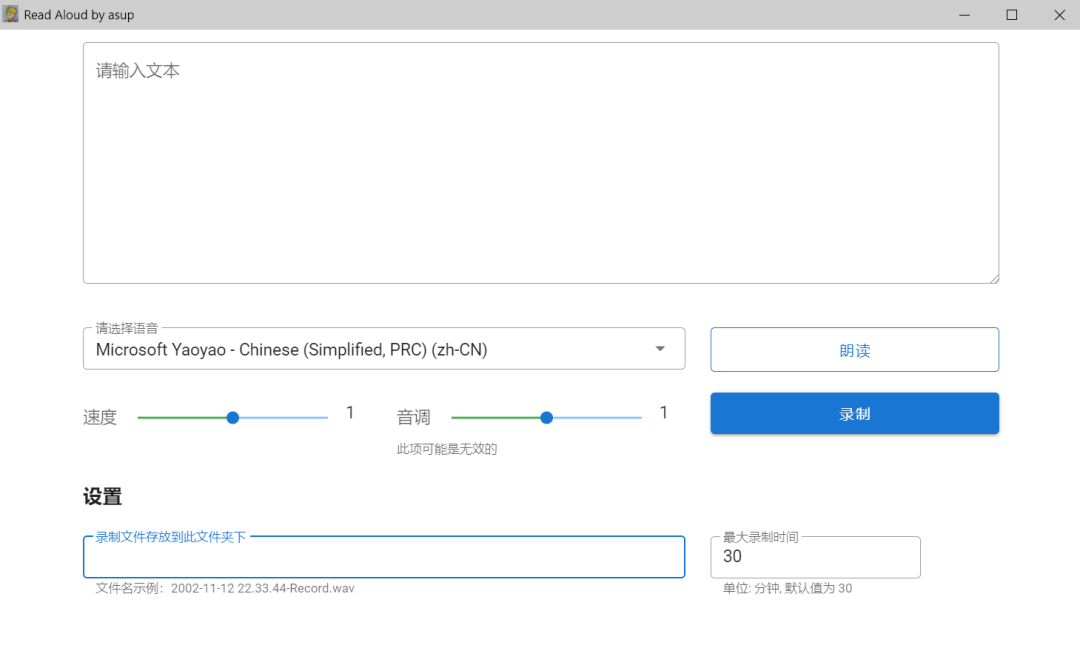
Task: Click the file name example 2002-11-12 22.33.44-Record.wav
Action: [262, 588]
